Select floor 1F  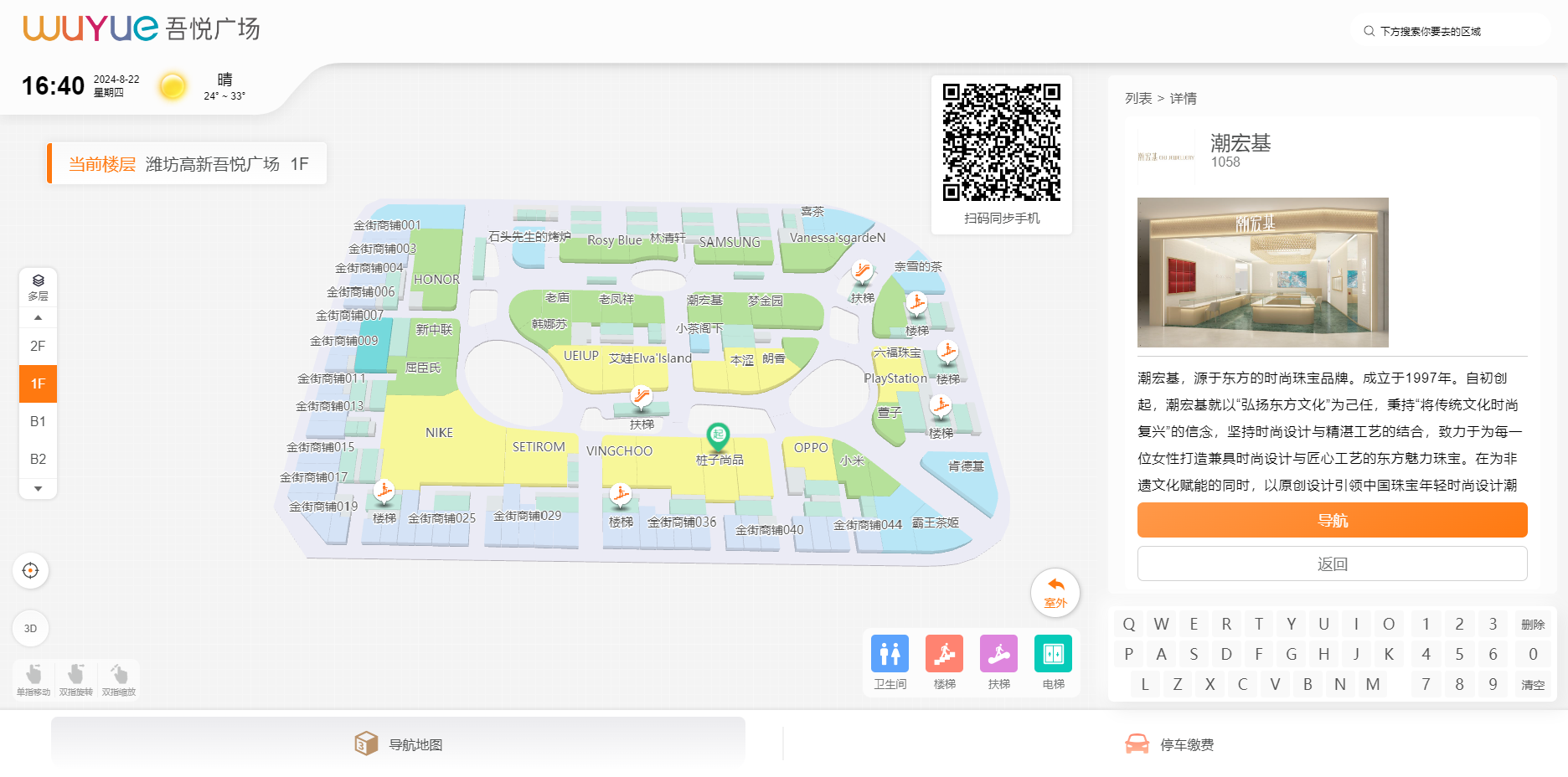click(x=38, y=383)
